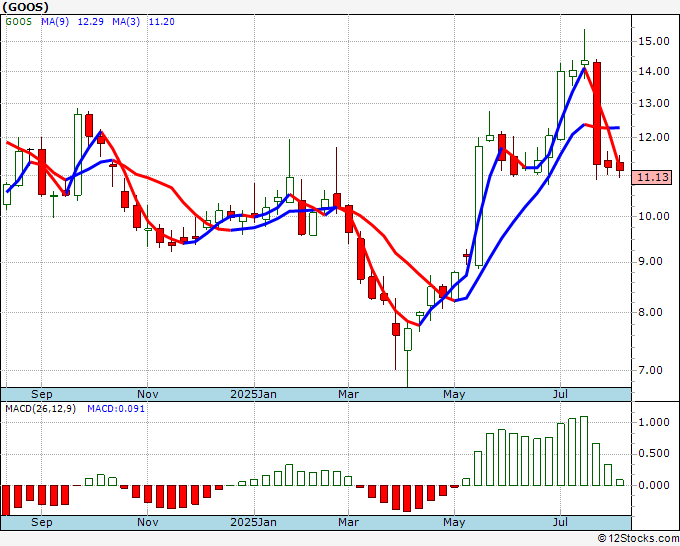The height and width of the screenshot is (546, 680).
Task: Click the Sep label on MACD axis
Action: click(x=42, y=522)
